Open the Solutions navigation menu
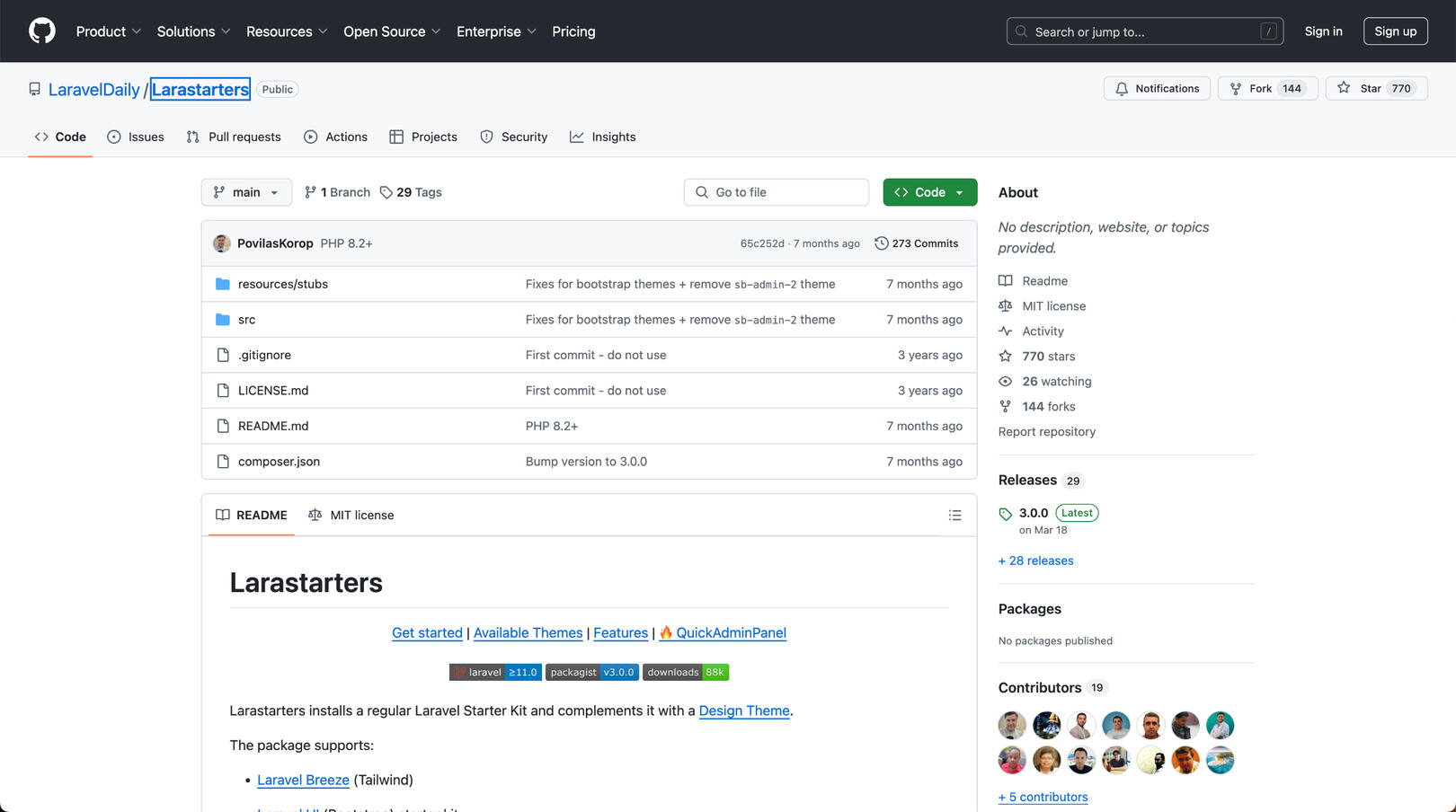The height and width of the screenshot is (812, 1456). 193,31
